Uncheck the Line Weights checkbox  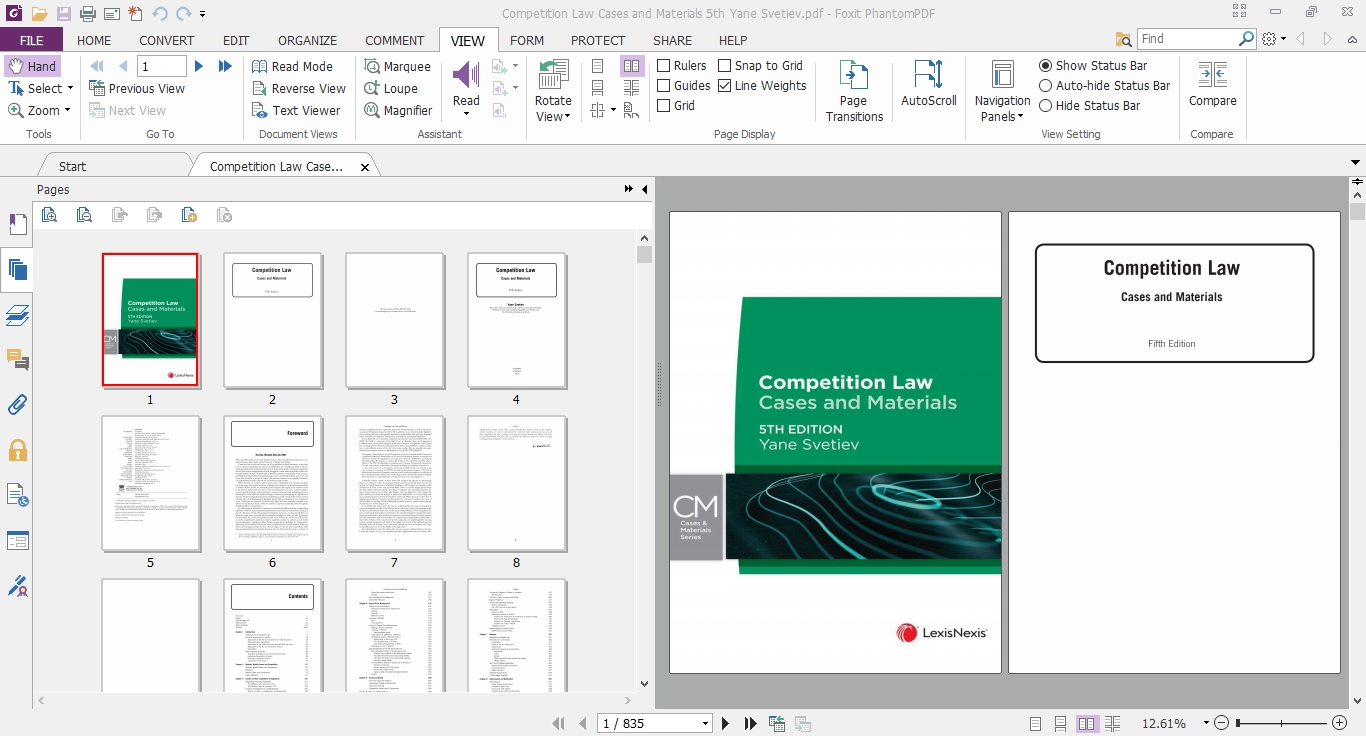click(x=725, y=86)
